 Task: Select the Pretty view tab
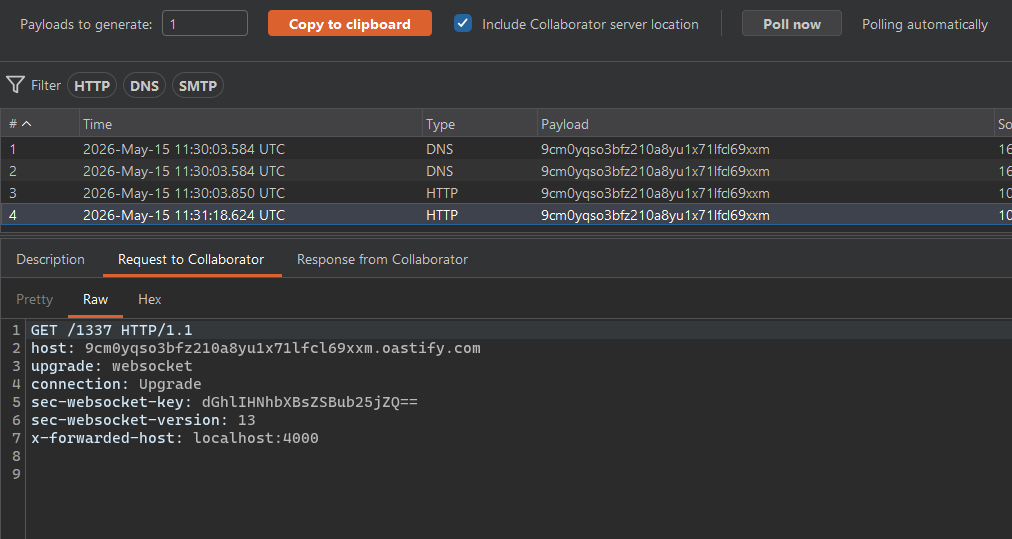(x=34, y=300)
